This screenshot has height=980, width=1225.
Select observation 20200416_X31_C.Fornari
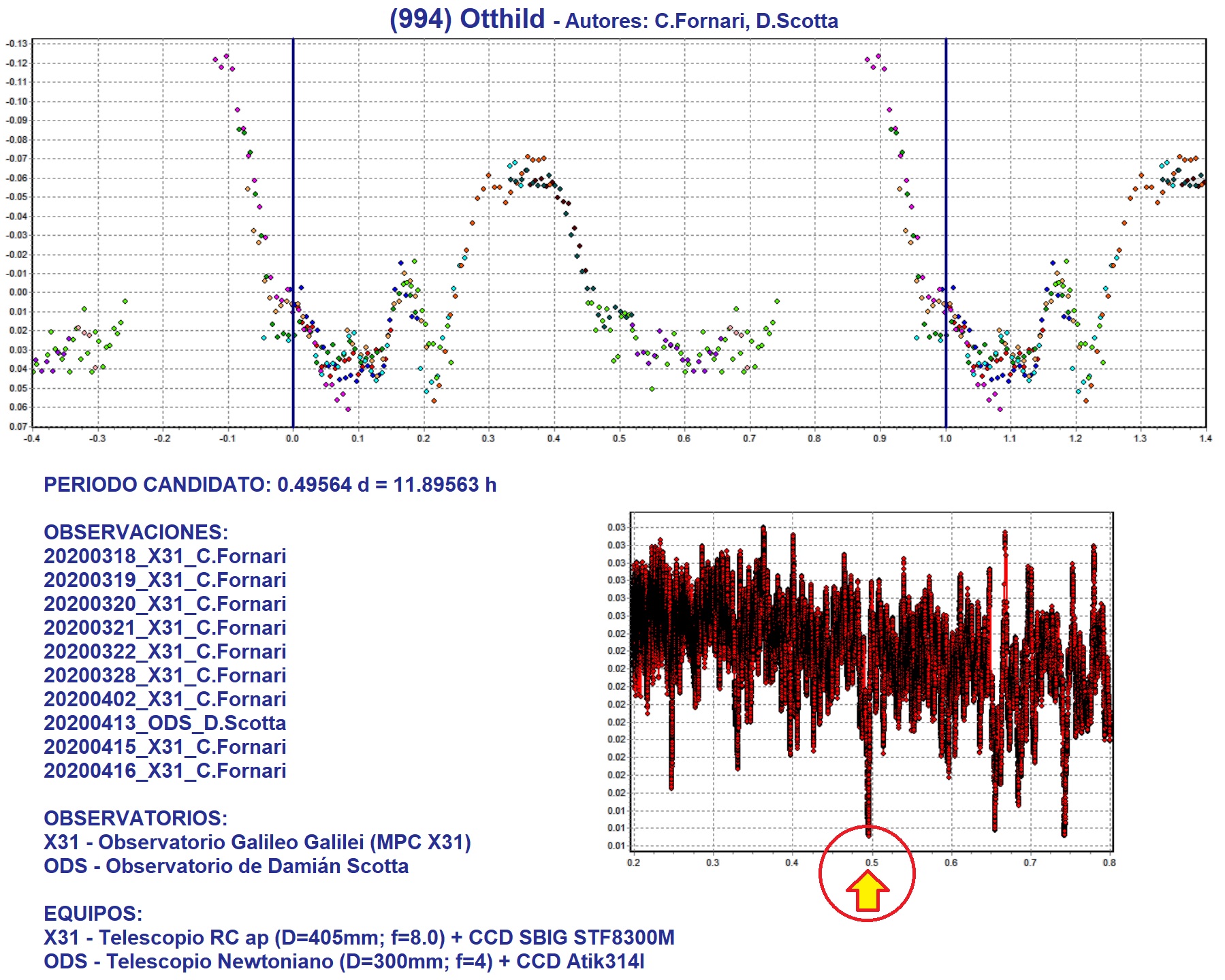point(165,771)
